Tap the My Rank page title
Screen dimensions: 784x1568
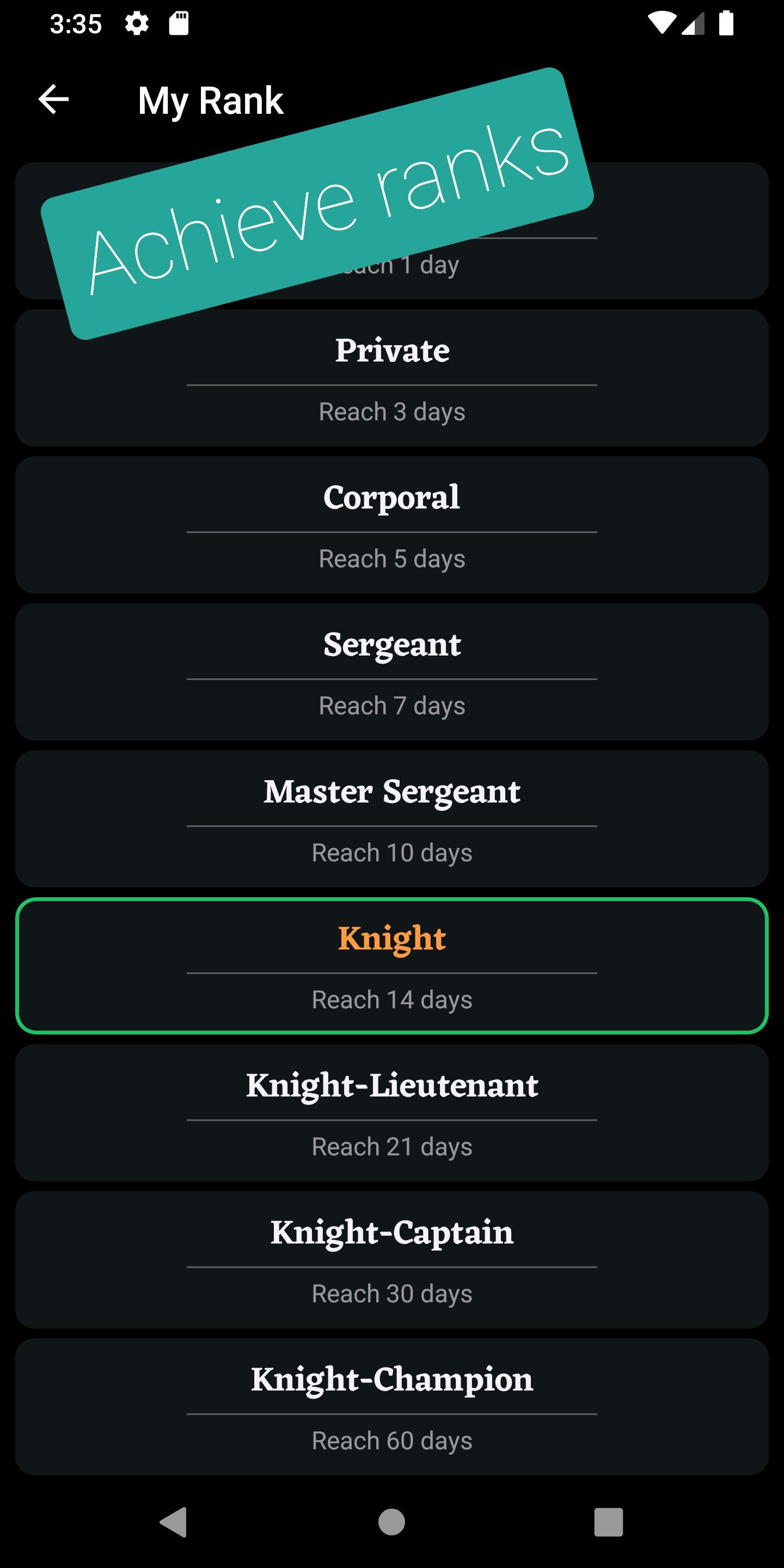coord(211,100)
